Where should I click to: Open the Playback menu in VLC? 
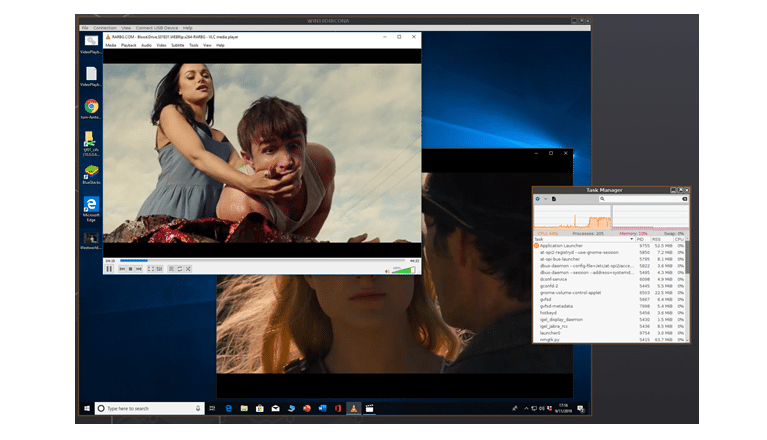(x=129, y=45)
